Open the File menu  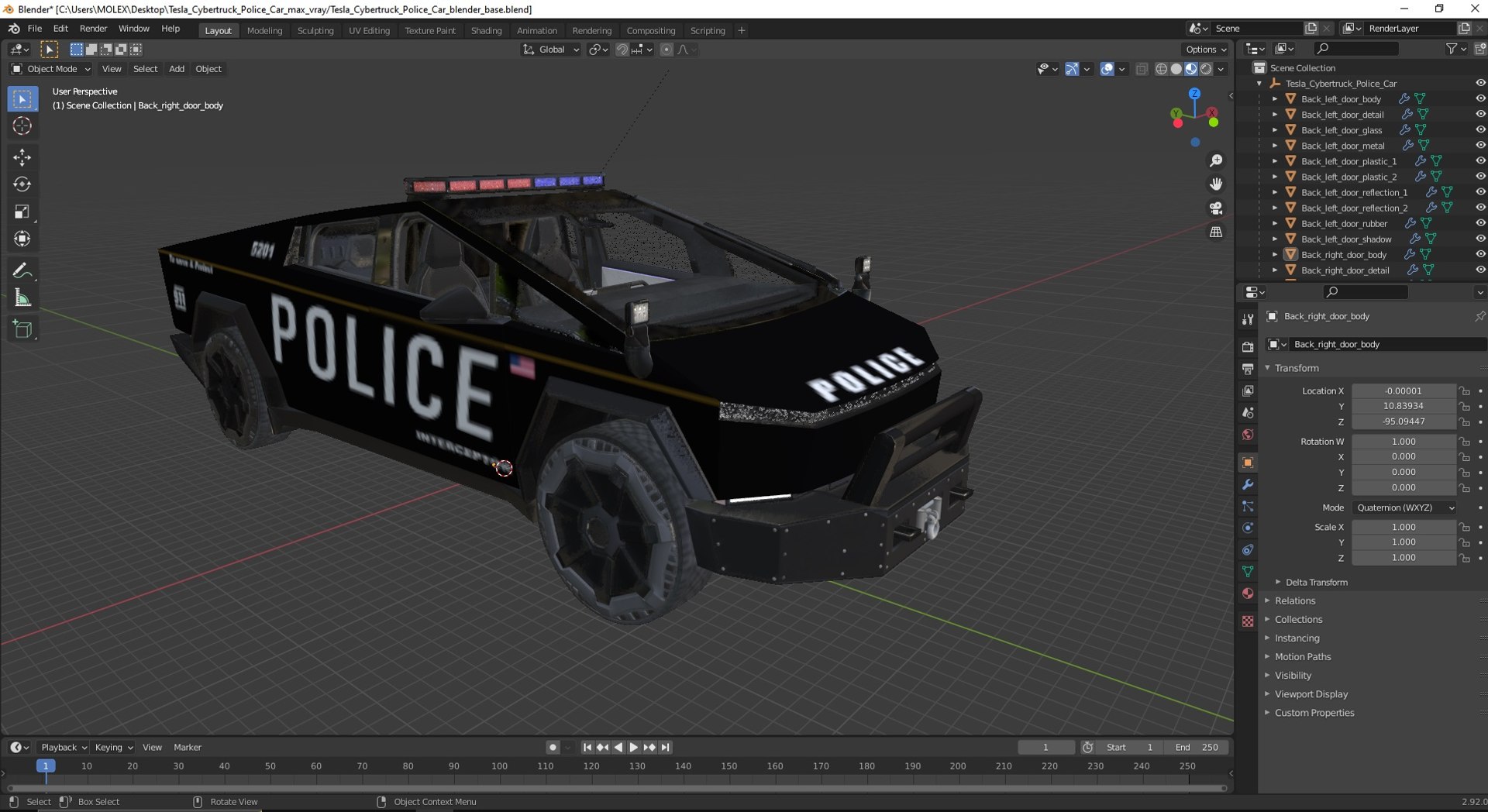35,29
